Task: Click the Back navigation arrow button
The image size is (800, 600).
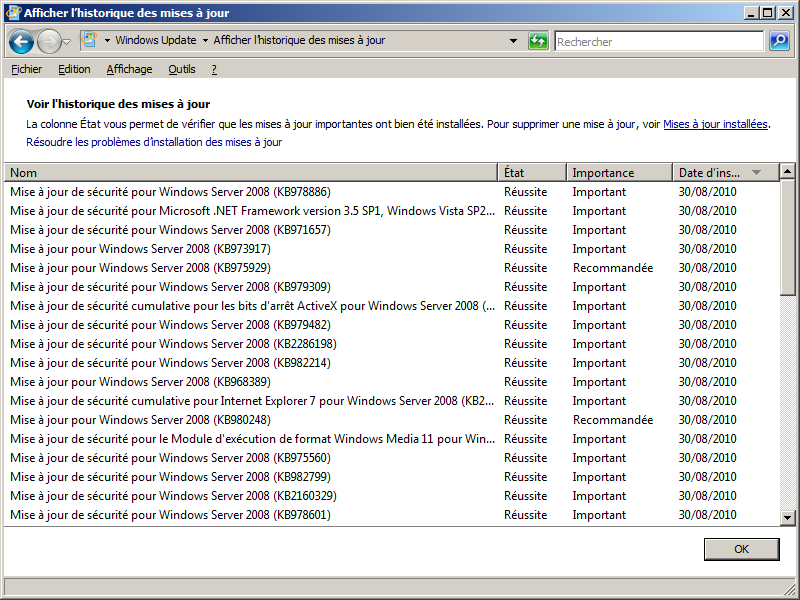Action: [21, 42]
